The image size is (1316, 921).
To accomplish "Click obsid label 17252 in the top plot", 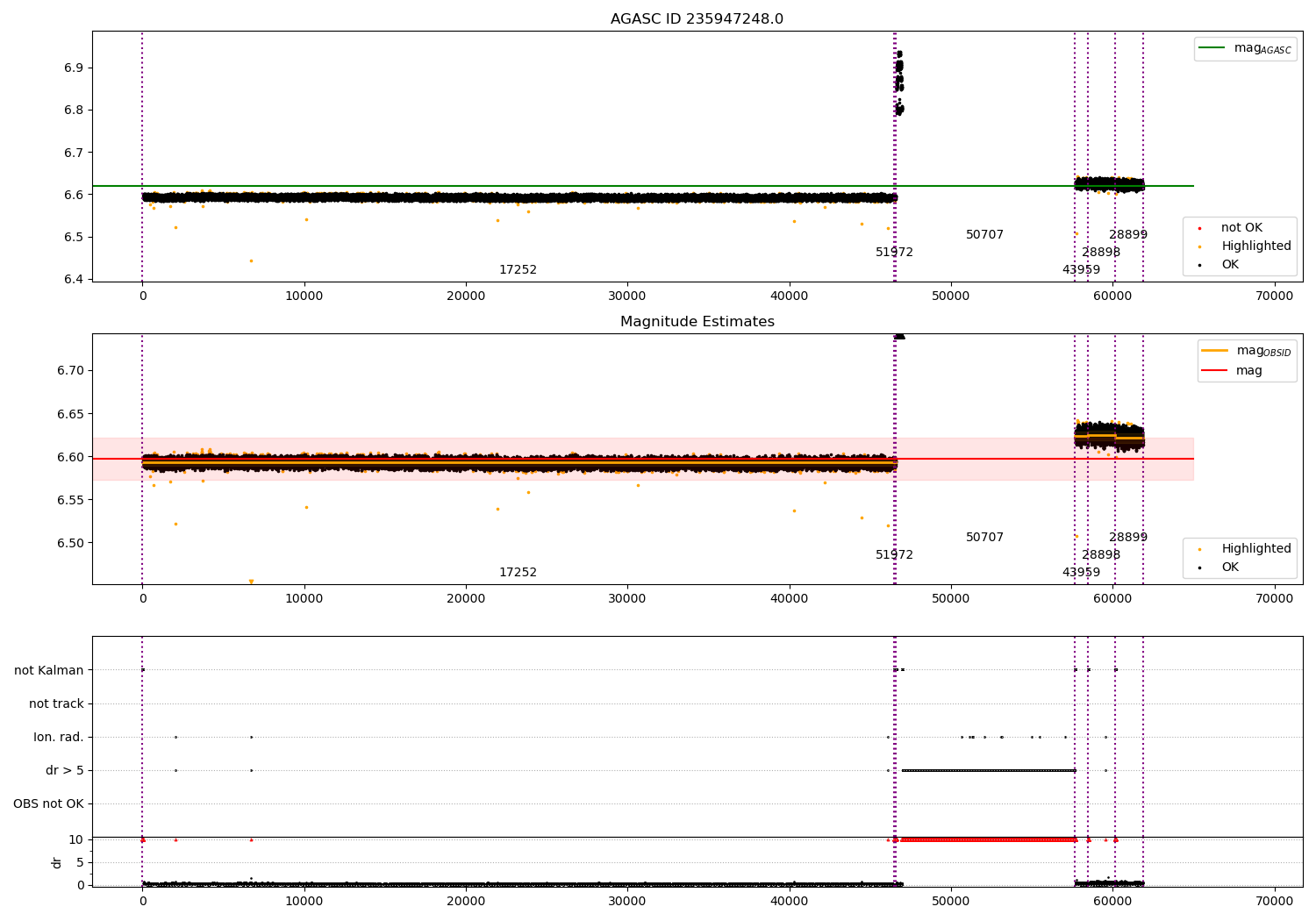I will (x=518, y=270).
